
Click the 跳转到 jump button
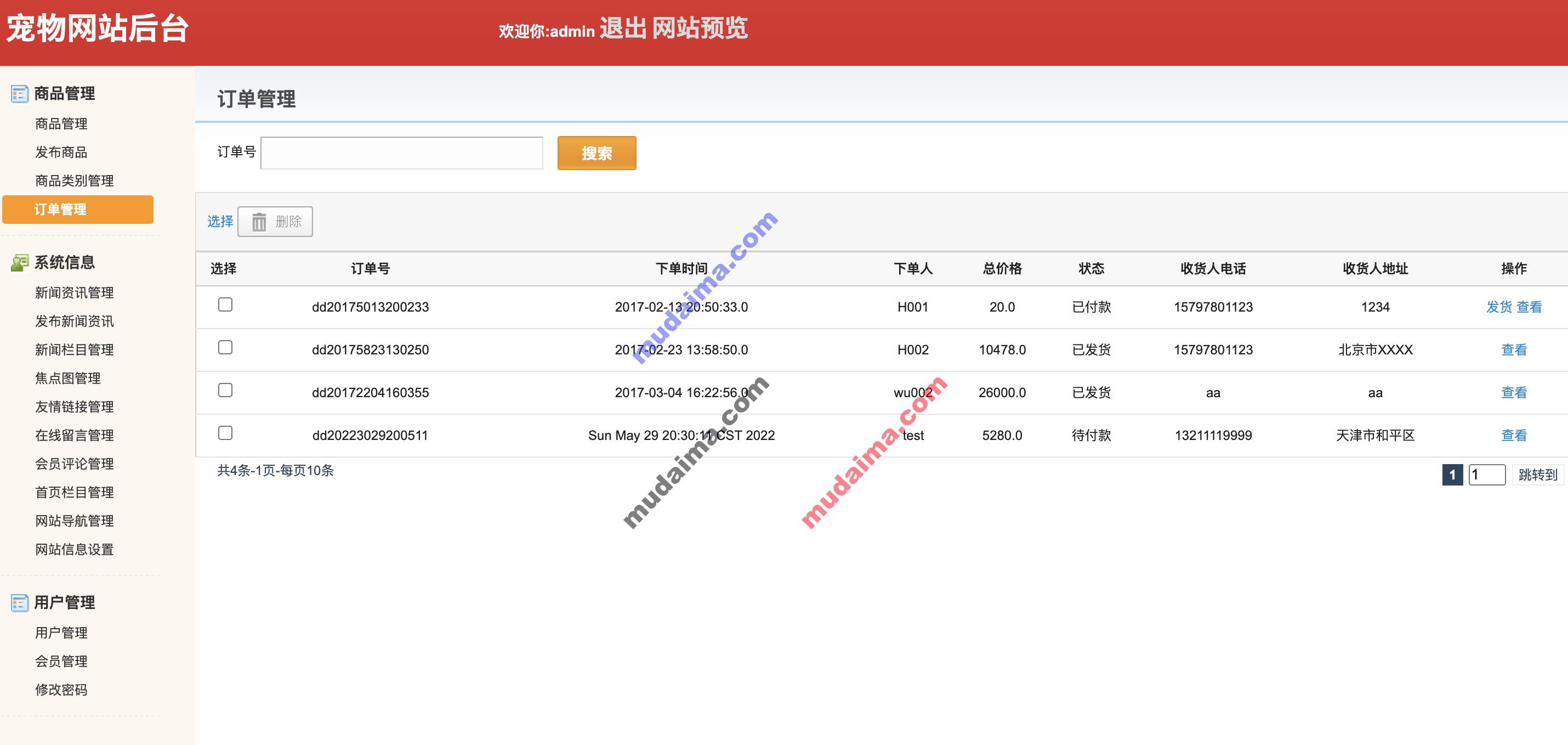click(x=1537, y=475)
